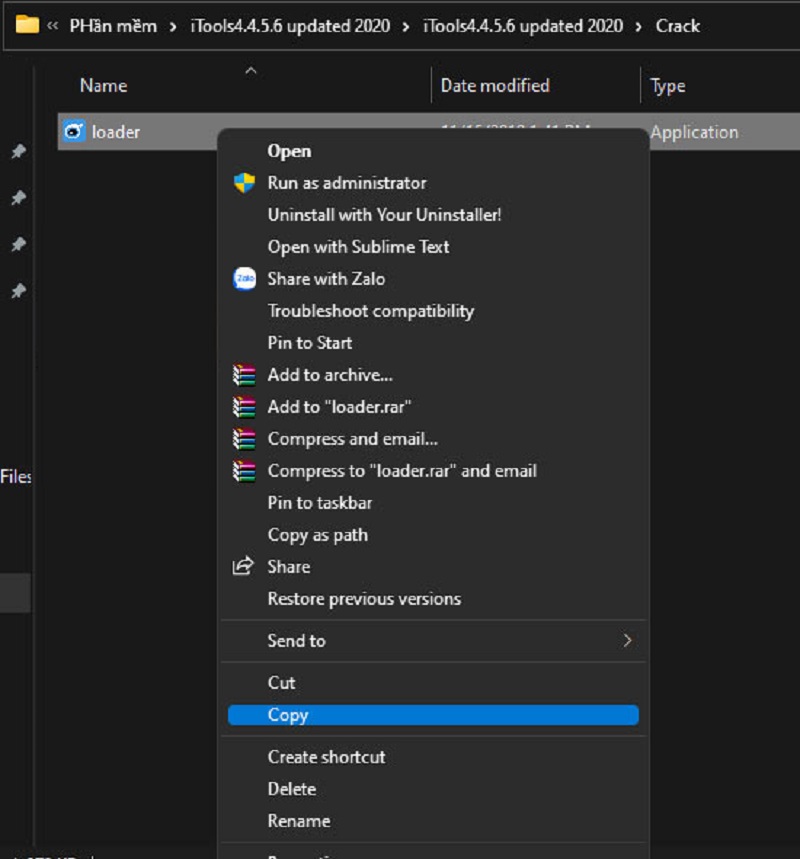This screenshot has height=859, width=800.
Task: Choose Share in the context menu
Action: [x=289, y=567]
